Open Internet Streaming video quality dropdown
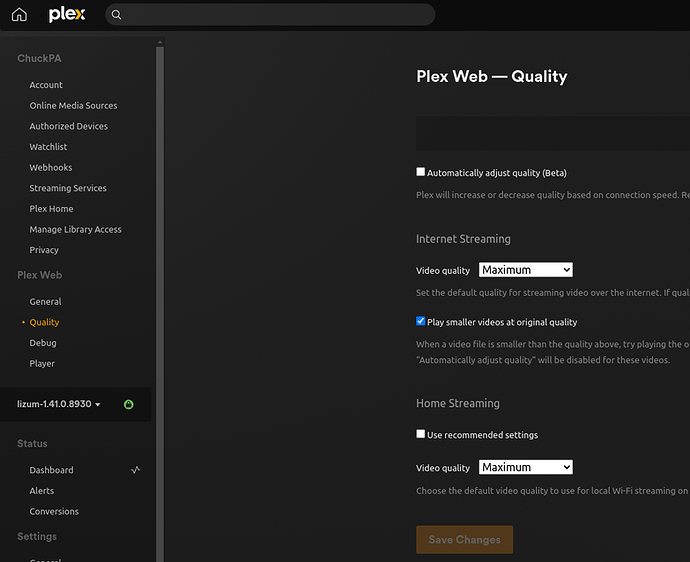 [x=526, y=270]
